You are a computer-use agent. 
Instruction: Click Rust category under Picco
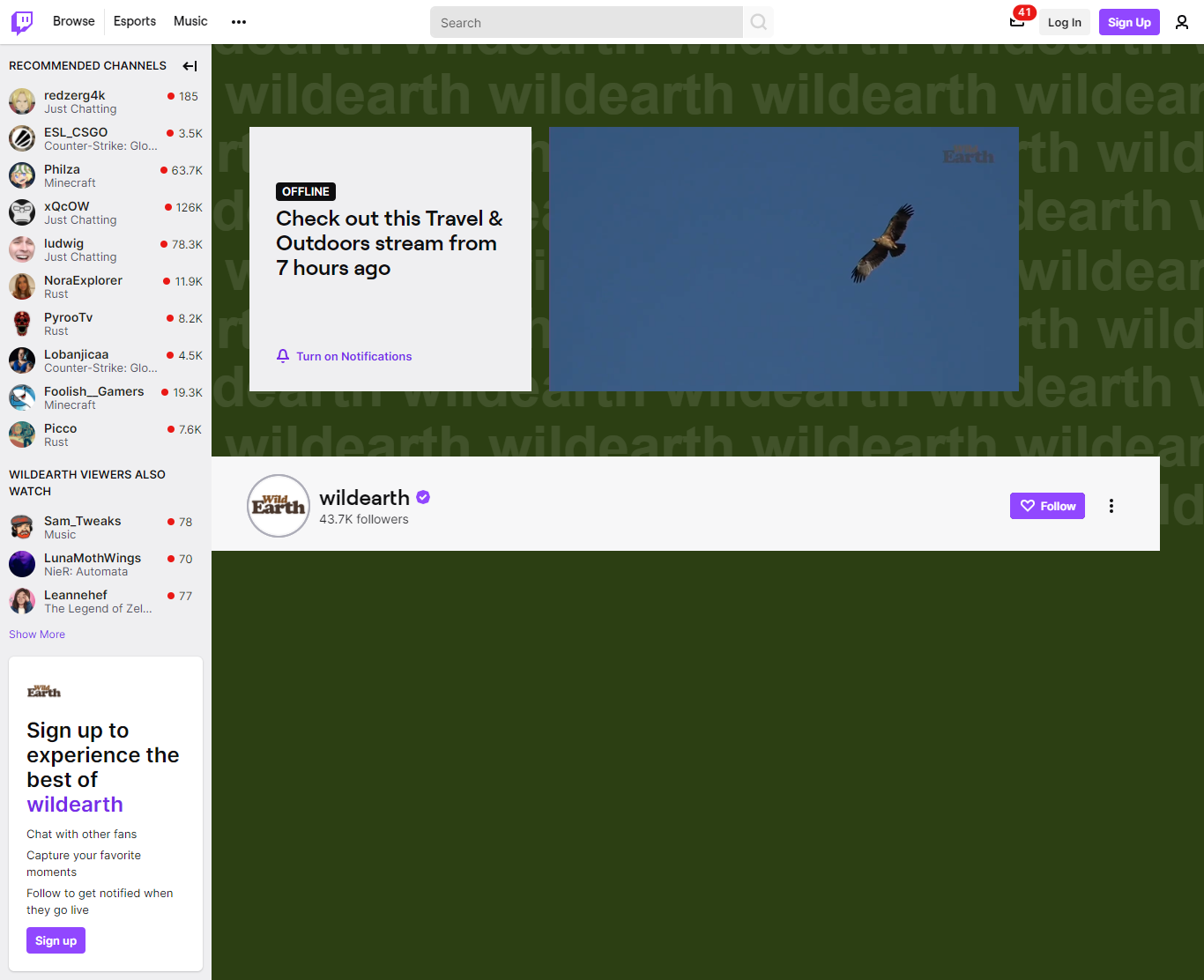[56, 442]
